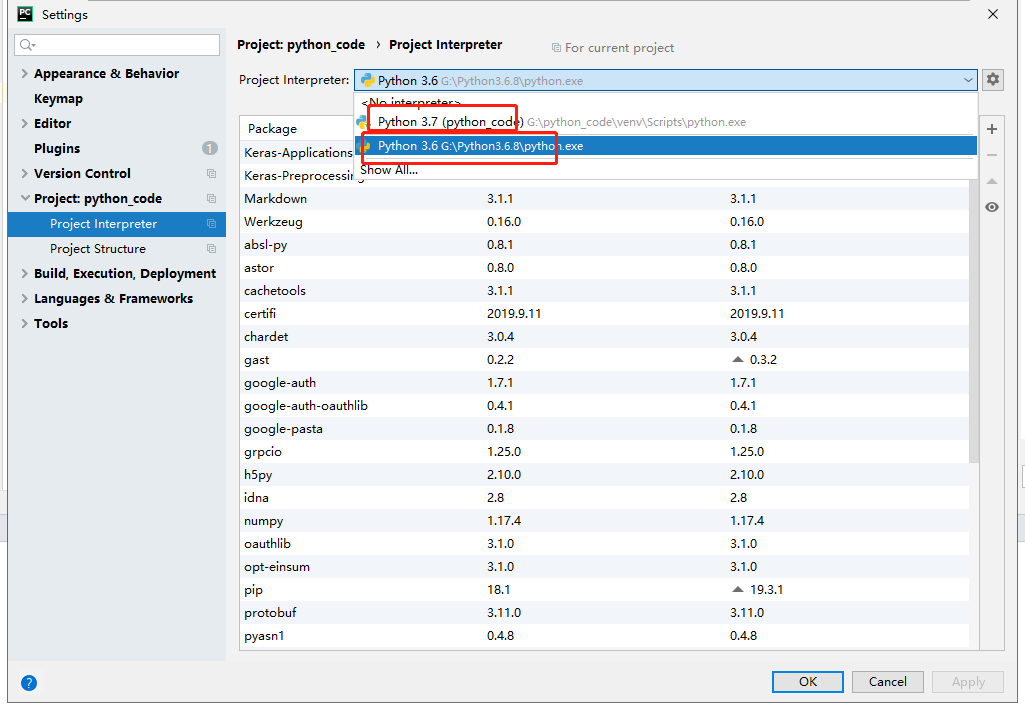Select the google-pasta package row

[604, 428]
